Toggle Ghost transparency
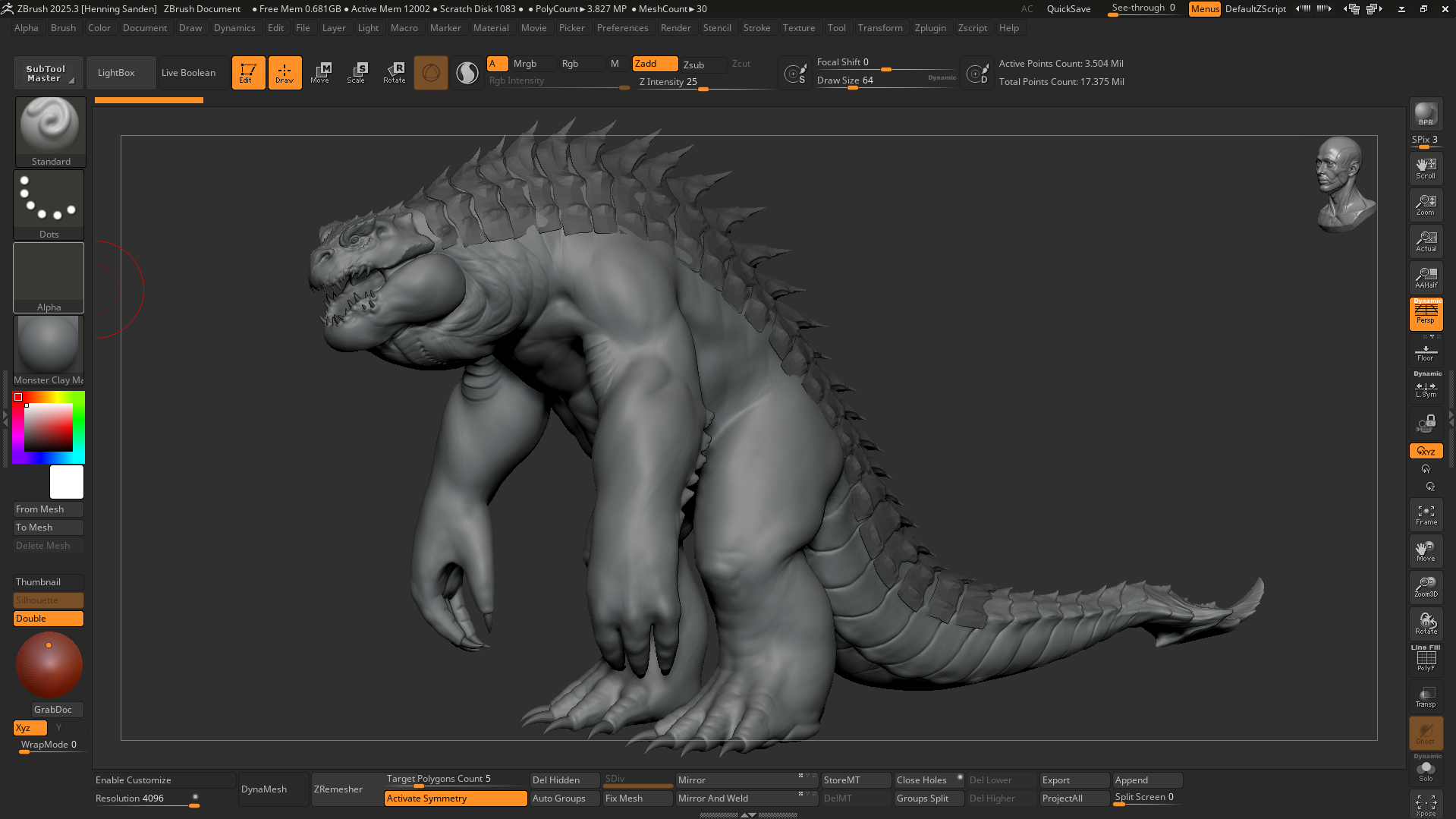 (x=1426, y=732)
